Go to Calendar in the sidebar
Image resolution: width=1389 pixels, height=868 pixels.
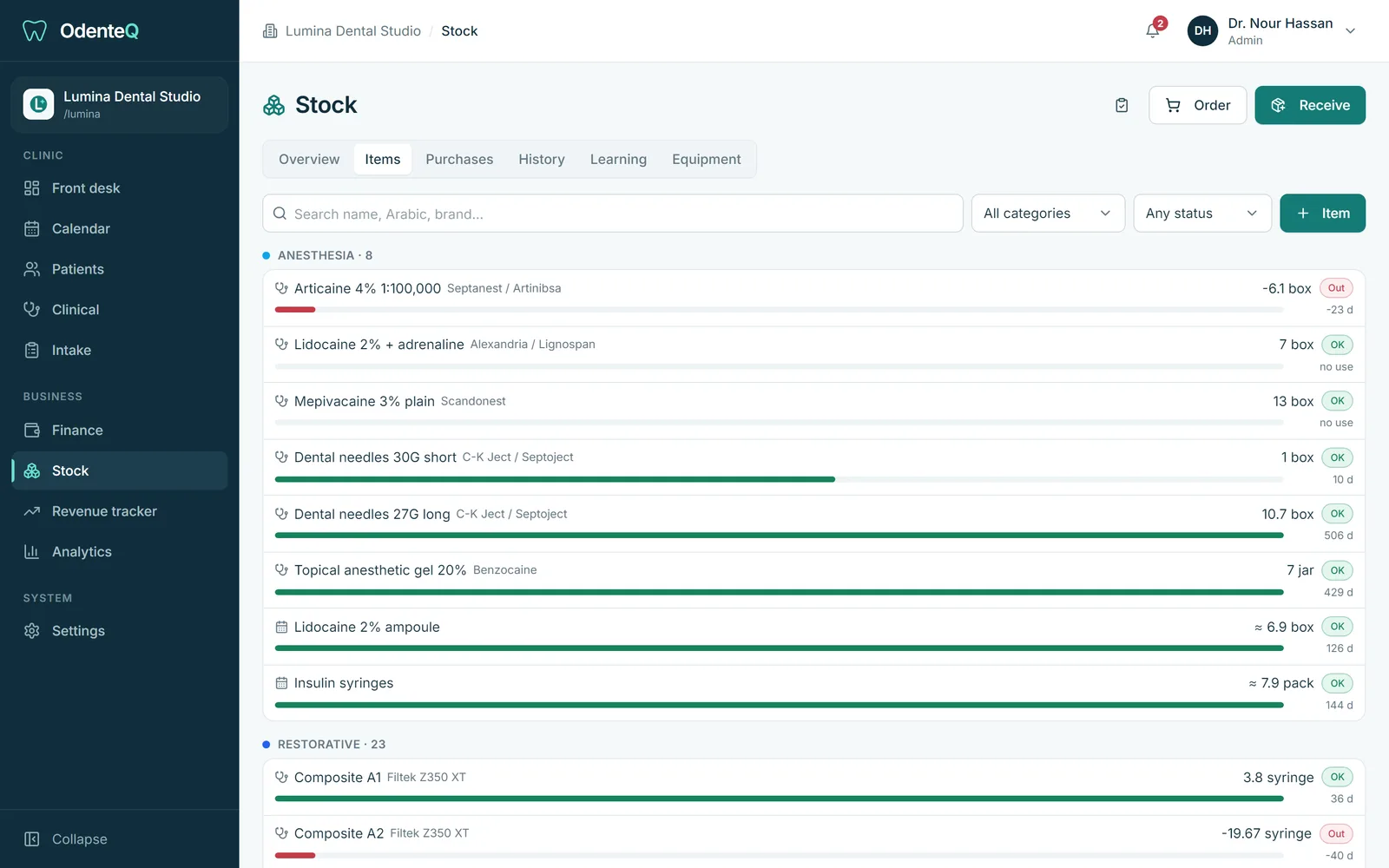pos(120,229)
